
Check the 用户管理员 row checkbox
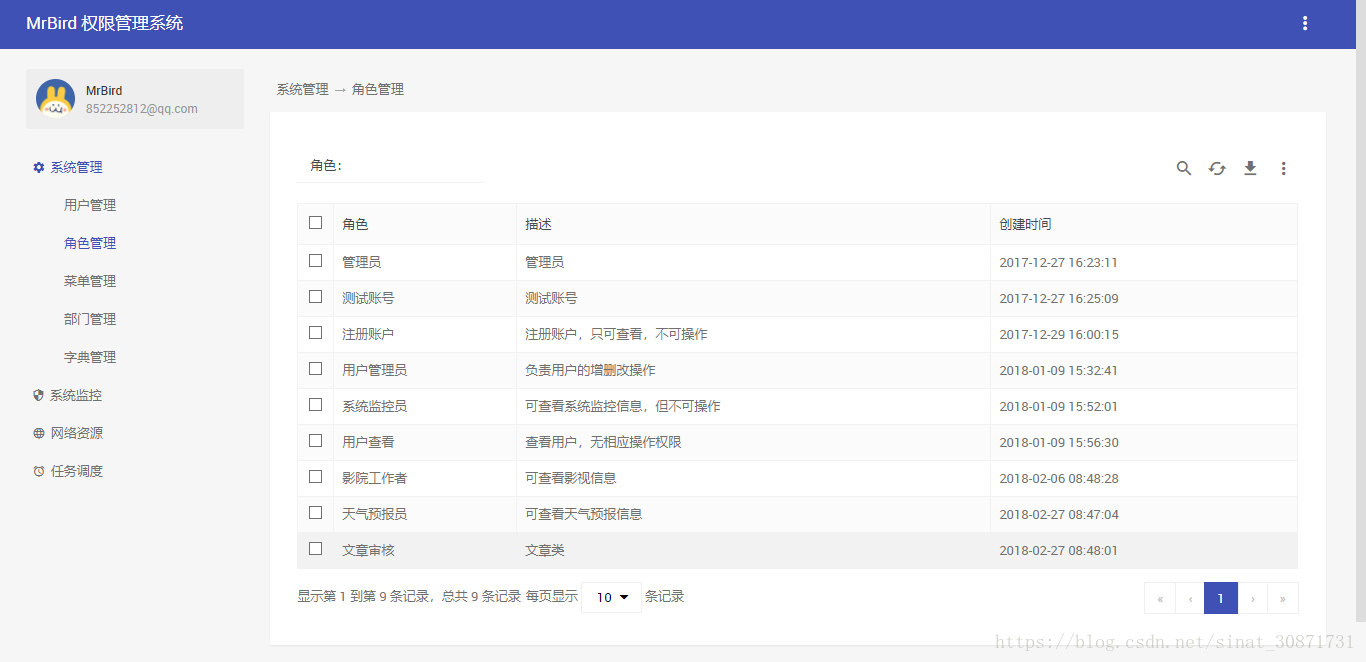coord(316,368)
